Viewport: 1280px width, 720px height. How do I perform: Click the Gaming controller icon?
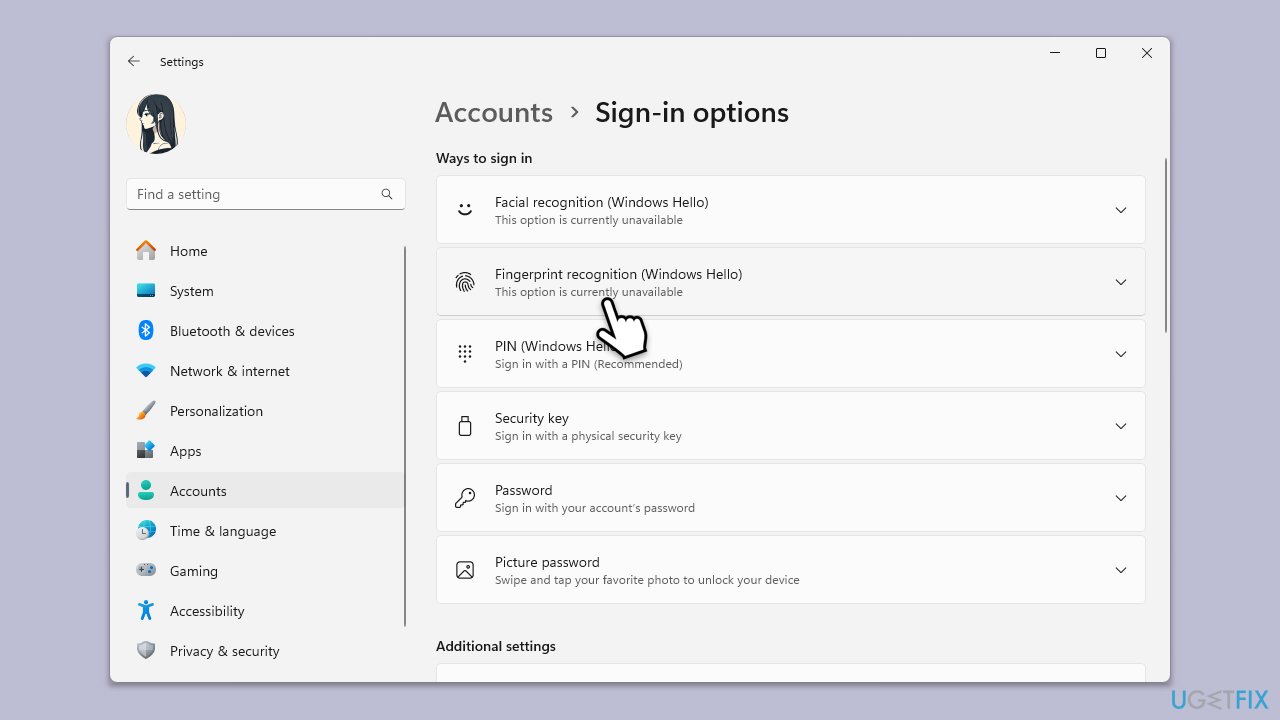(x=146, y=571)
